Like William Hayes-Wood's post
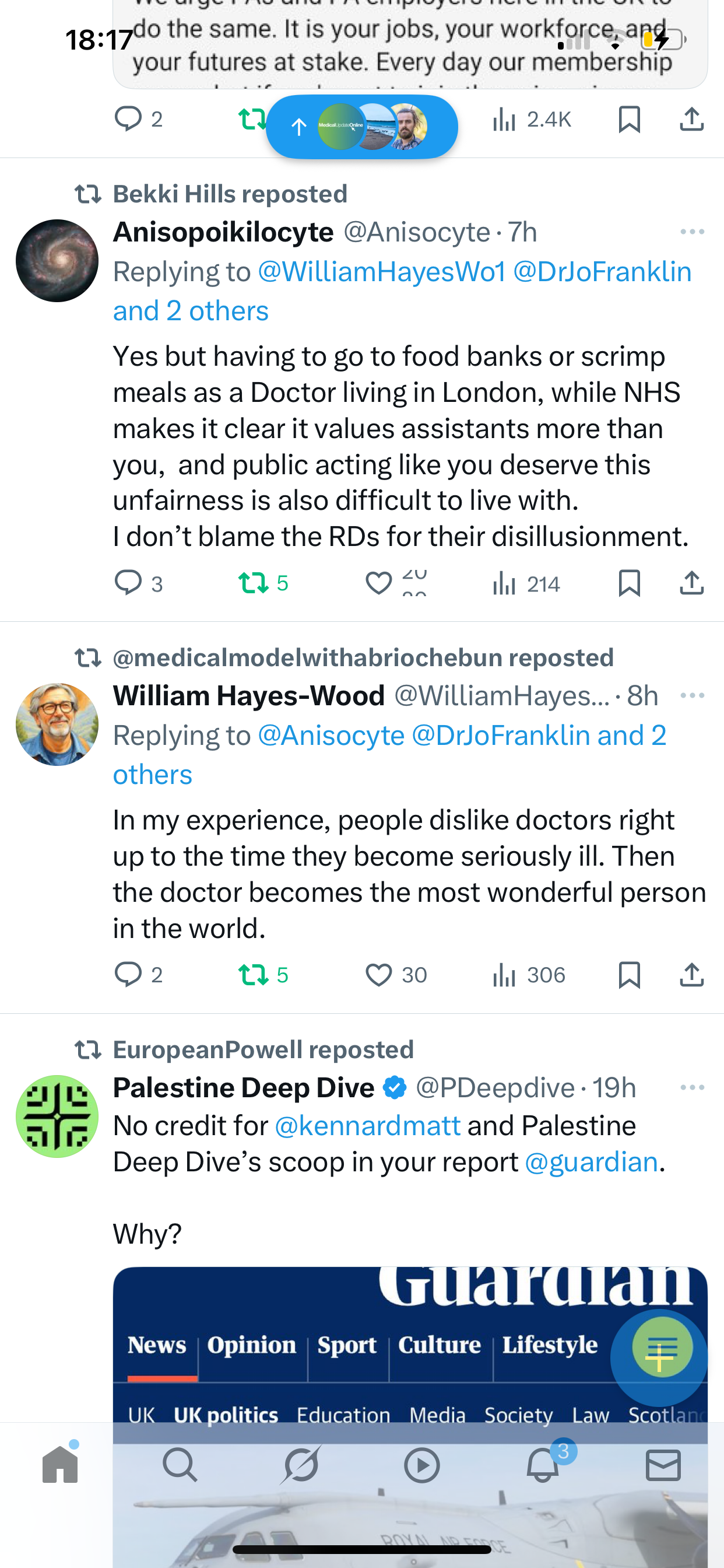The image size is (724, 1568). [x=378, y=975]
